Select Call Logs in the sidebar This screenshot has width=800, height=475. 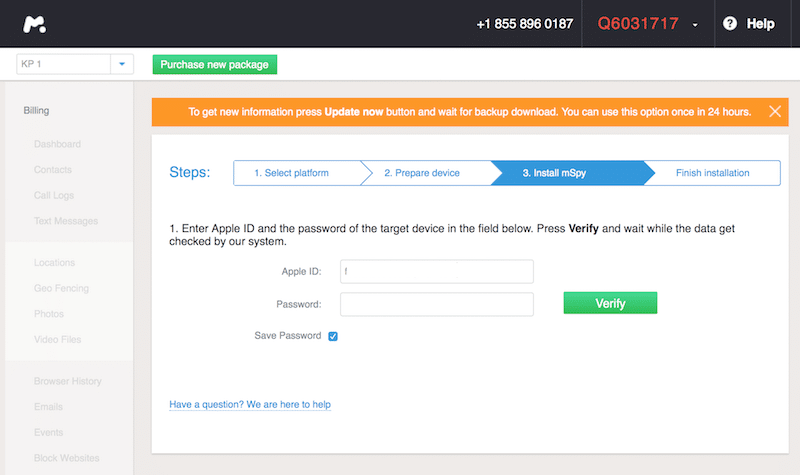pyautogui.click(x=54, y=195)
